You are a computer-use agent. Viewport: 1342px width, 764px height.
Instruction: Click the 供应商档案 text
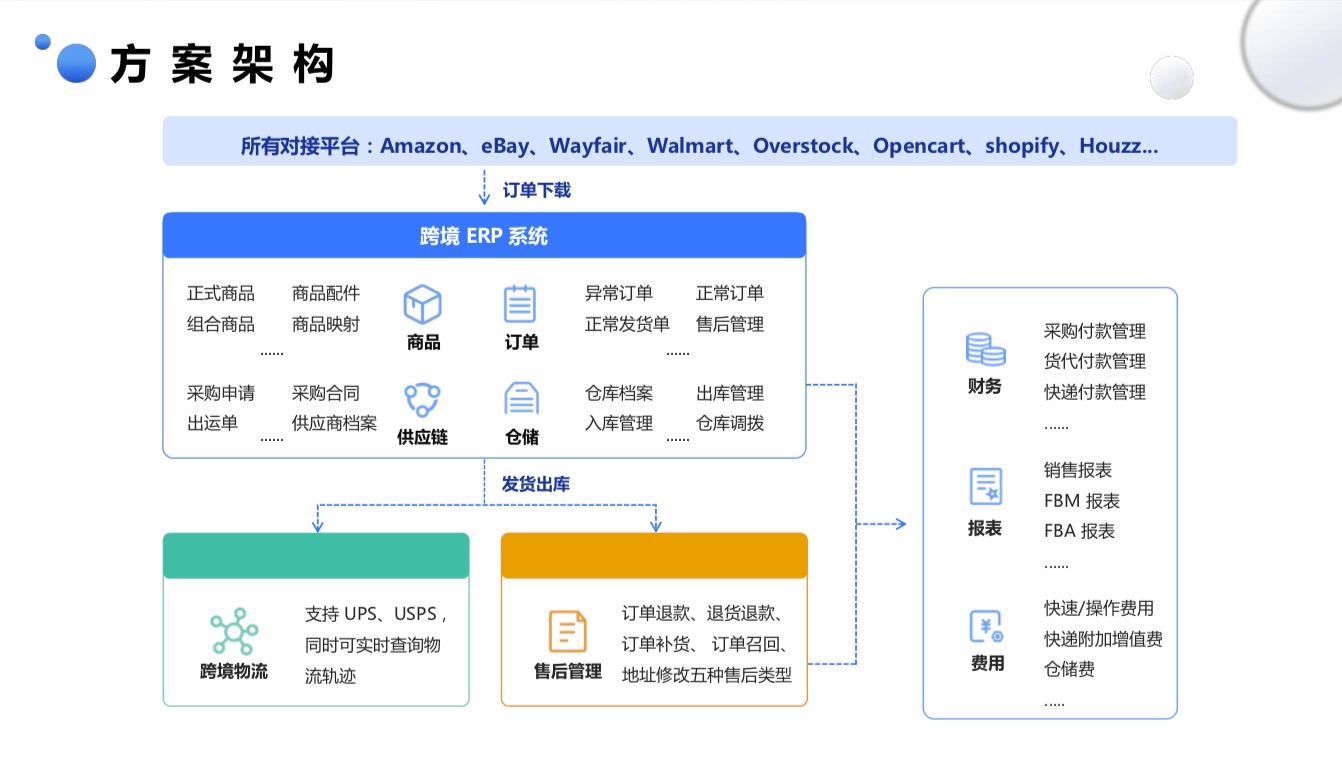334,423
